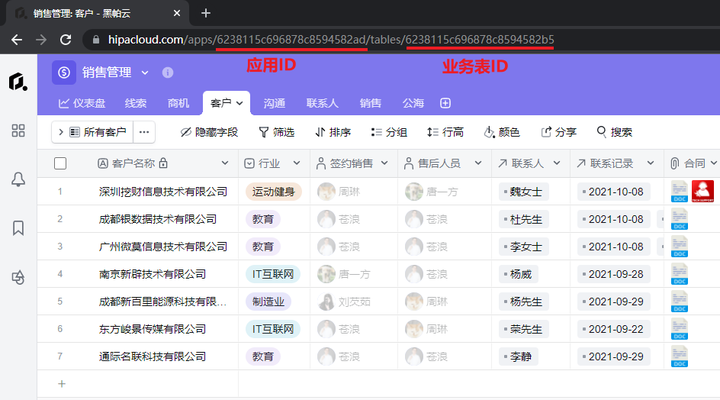This screenshot has width=720, height=400.
Task: Click the lock icon on 客户名称 column
Action: 163,163
